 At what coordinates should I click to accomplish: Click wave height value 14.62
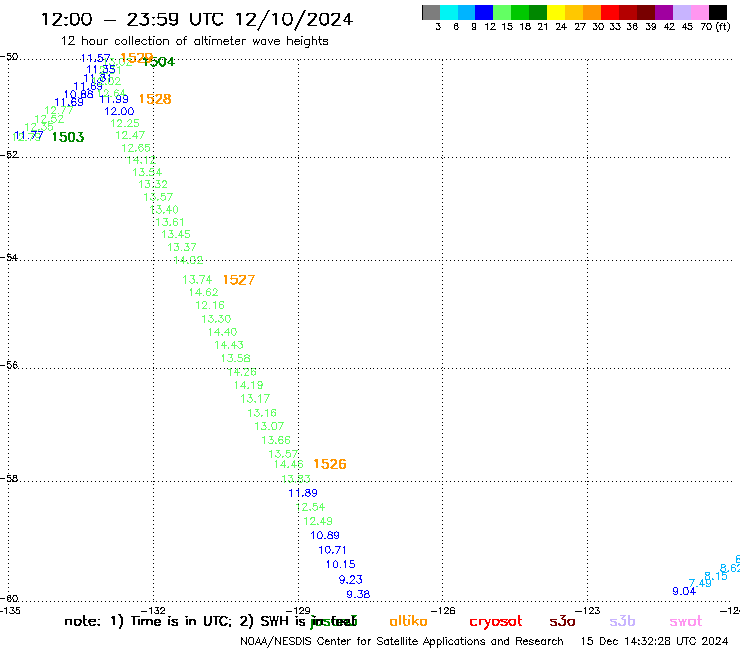tap(203, 292)
